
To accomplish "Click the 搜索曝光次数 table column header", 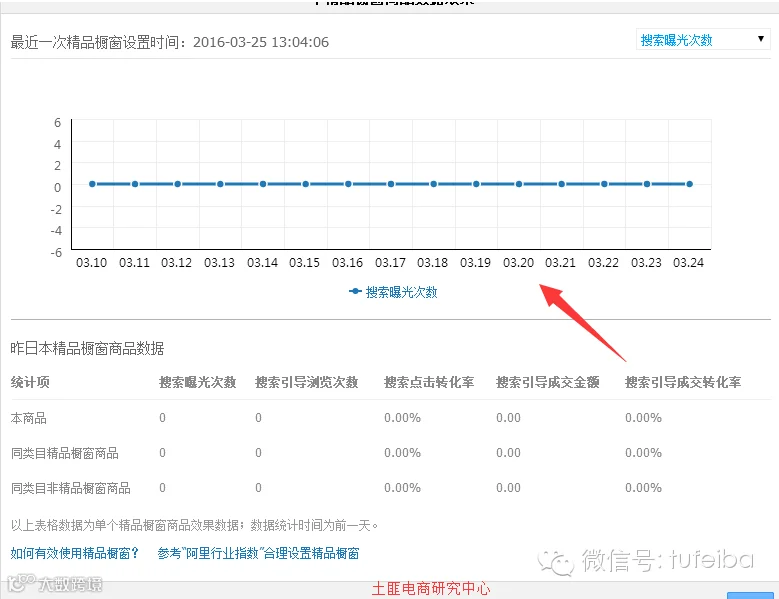I will point(197,382).
